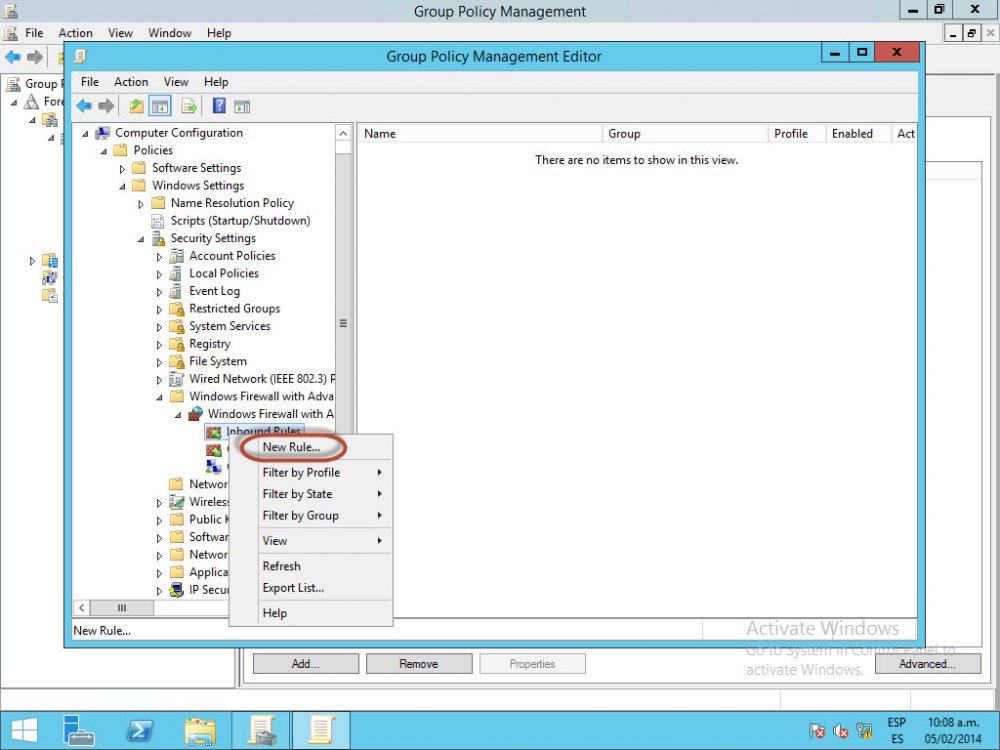Image resolution: width=1000 pixels, height=750 pixels.
Task: Expand the Name Resolution Policy node
Action: pyautogui.click(x=140, y=204)
